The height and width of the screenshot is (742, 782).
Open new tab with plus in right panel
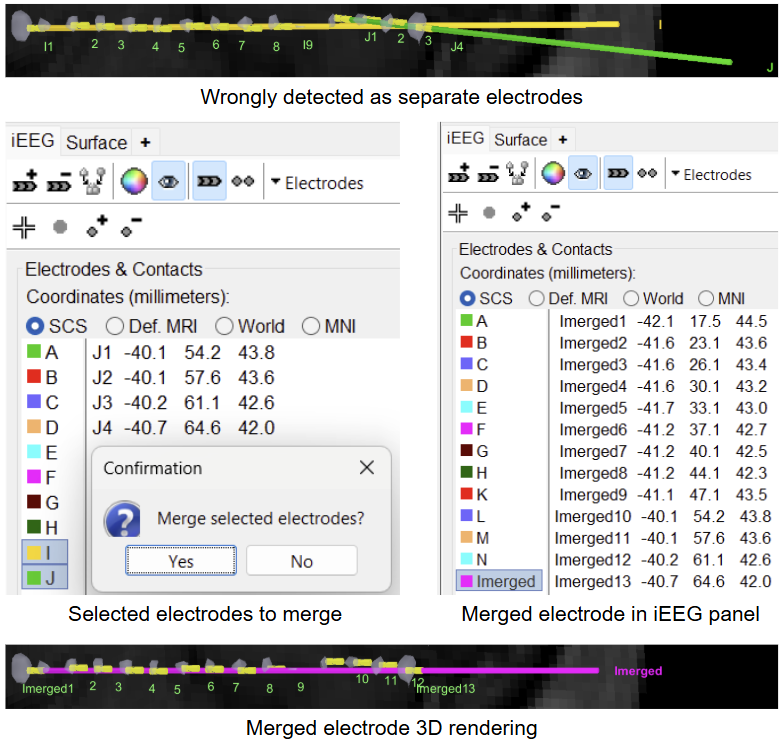coord(563,140)
